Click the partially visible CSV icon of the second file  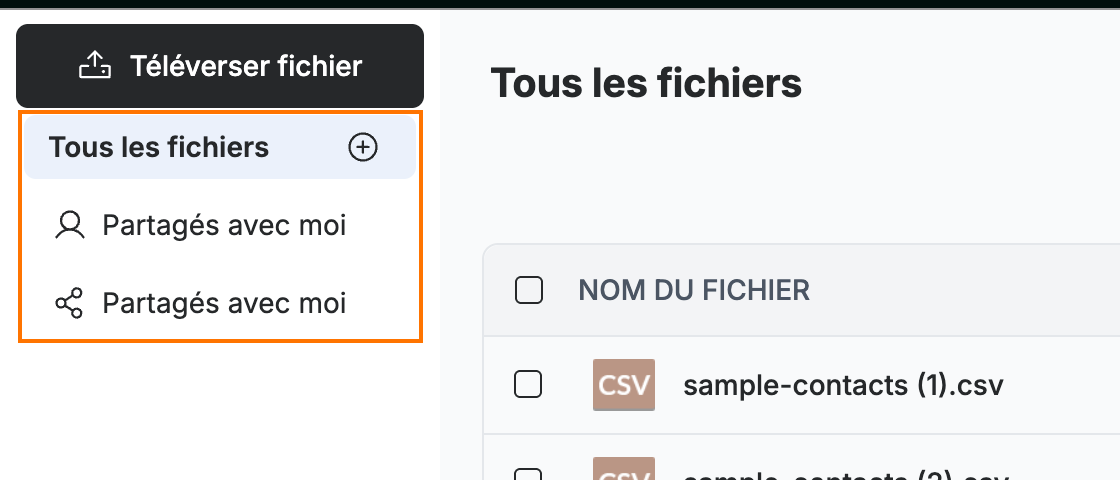coord(624,469)
